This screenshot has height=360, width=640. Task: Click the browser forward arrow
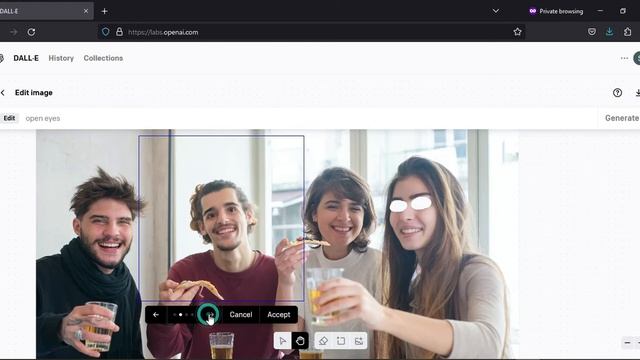[x=13, y=32]
